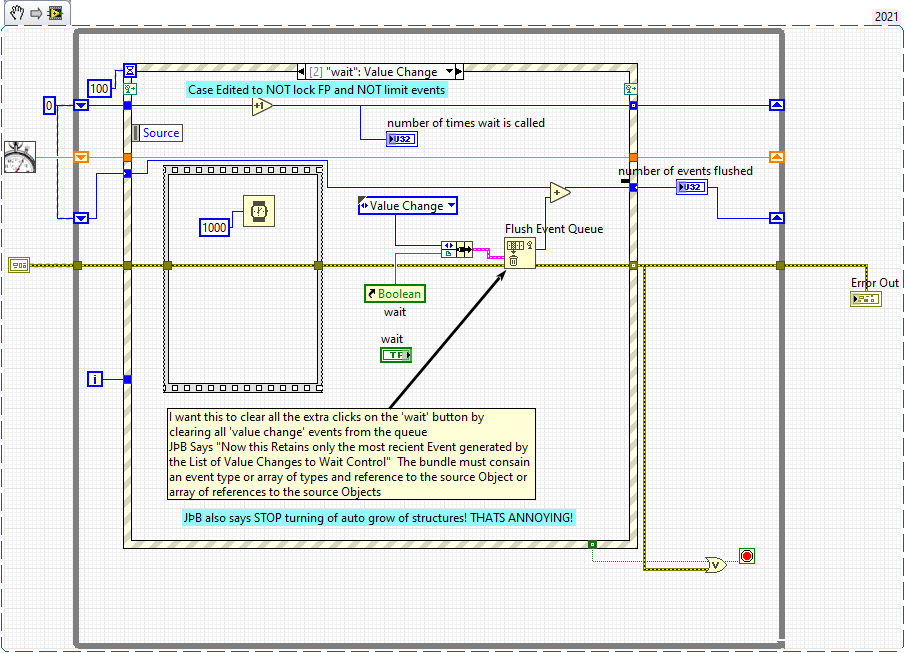Go to the next event case

[x=459, y=72]
